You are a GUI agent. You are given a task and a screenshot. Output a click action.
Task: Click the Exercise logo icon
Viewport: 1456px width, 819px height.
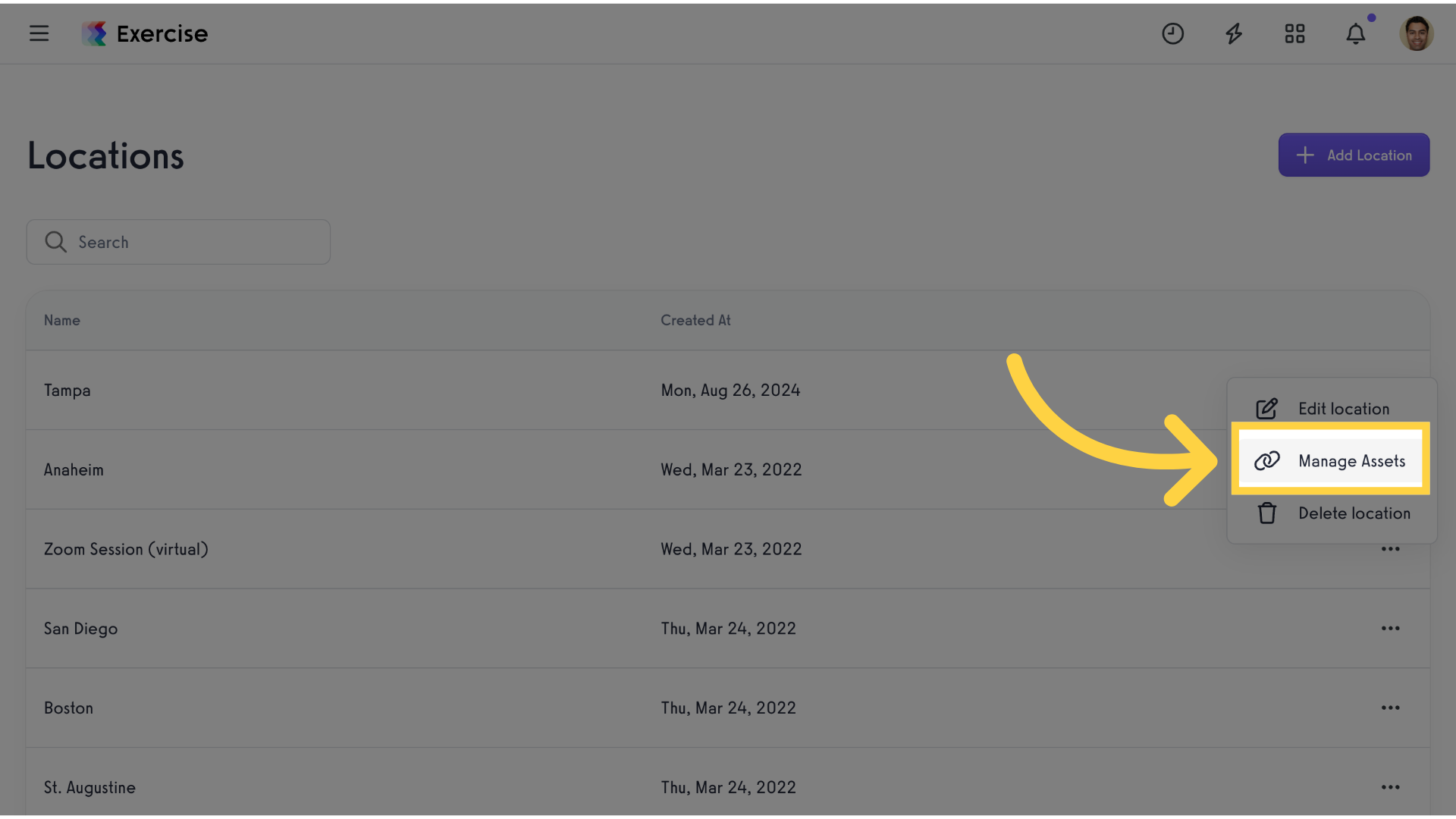pos(94,33)
